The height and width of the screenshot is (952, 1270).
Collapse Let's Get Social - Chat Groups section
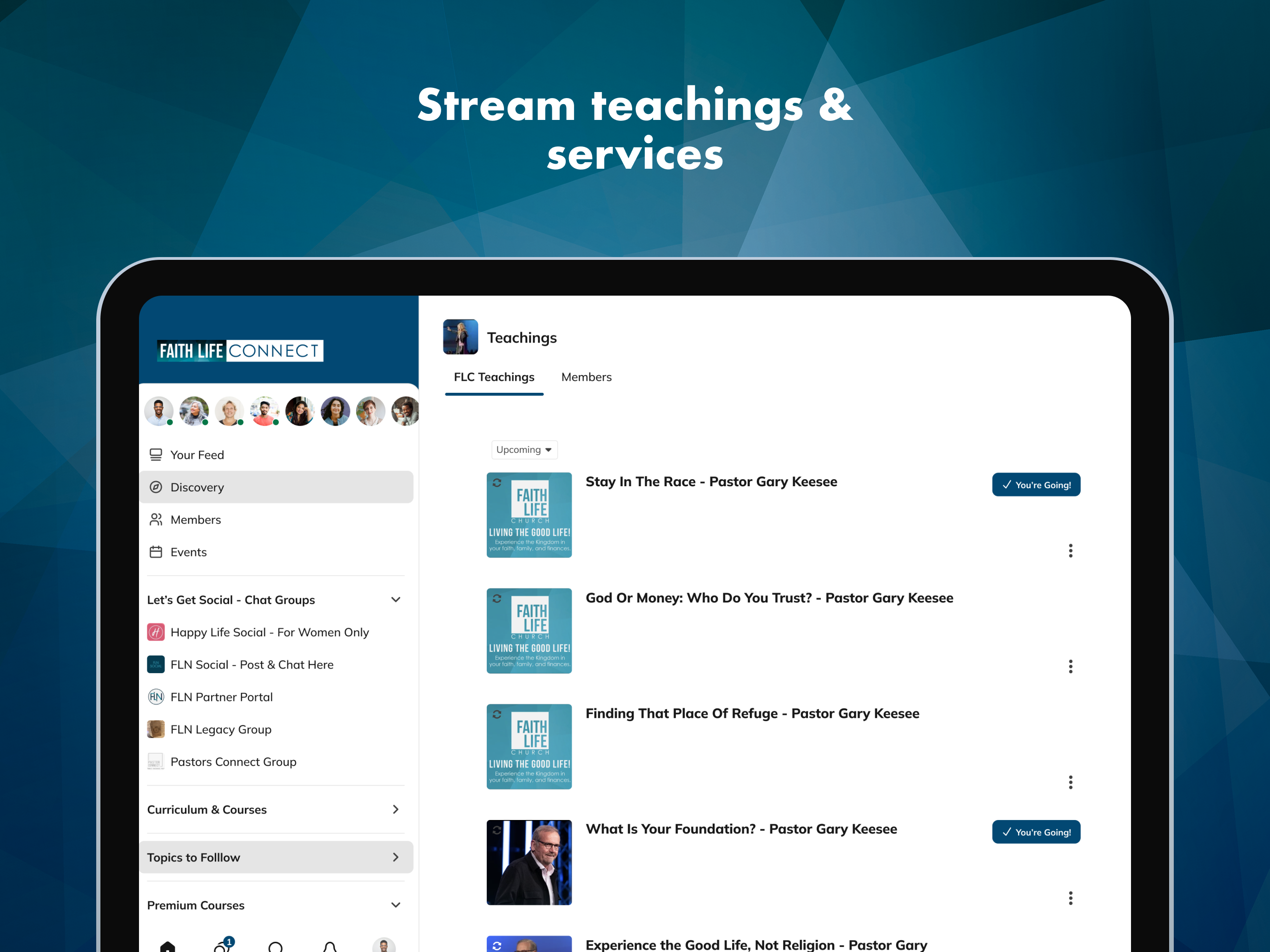[396, 600]
